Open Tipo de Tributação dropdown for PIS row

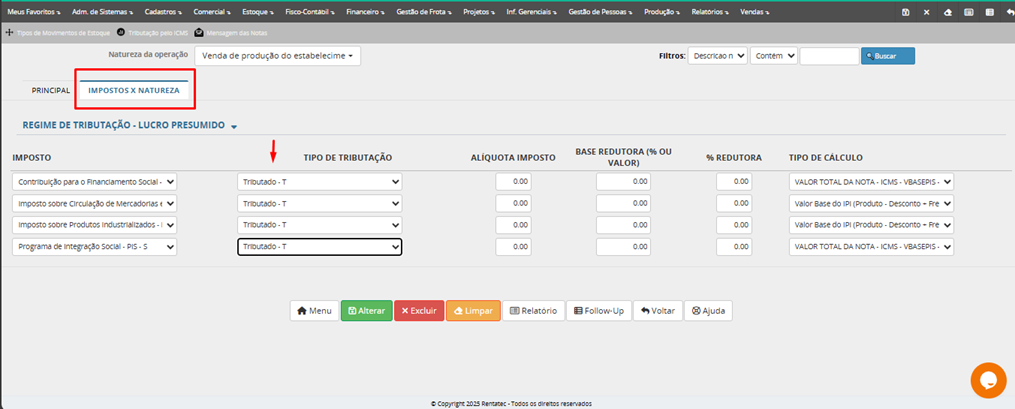coord(319,247)
